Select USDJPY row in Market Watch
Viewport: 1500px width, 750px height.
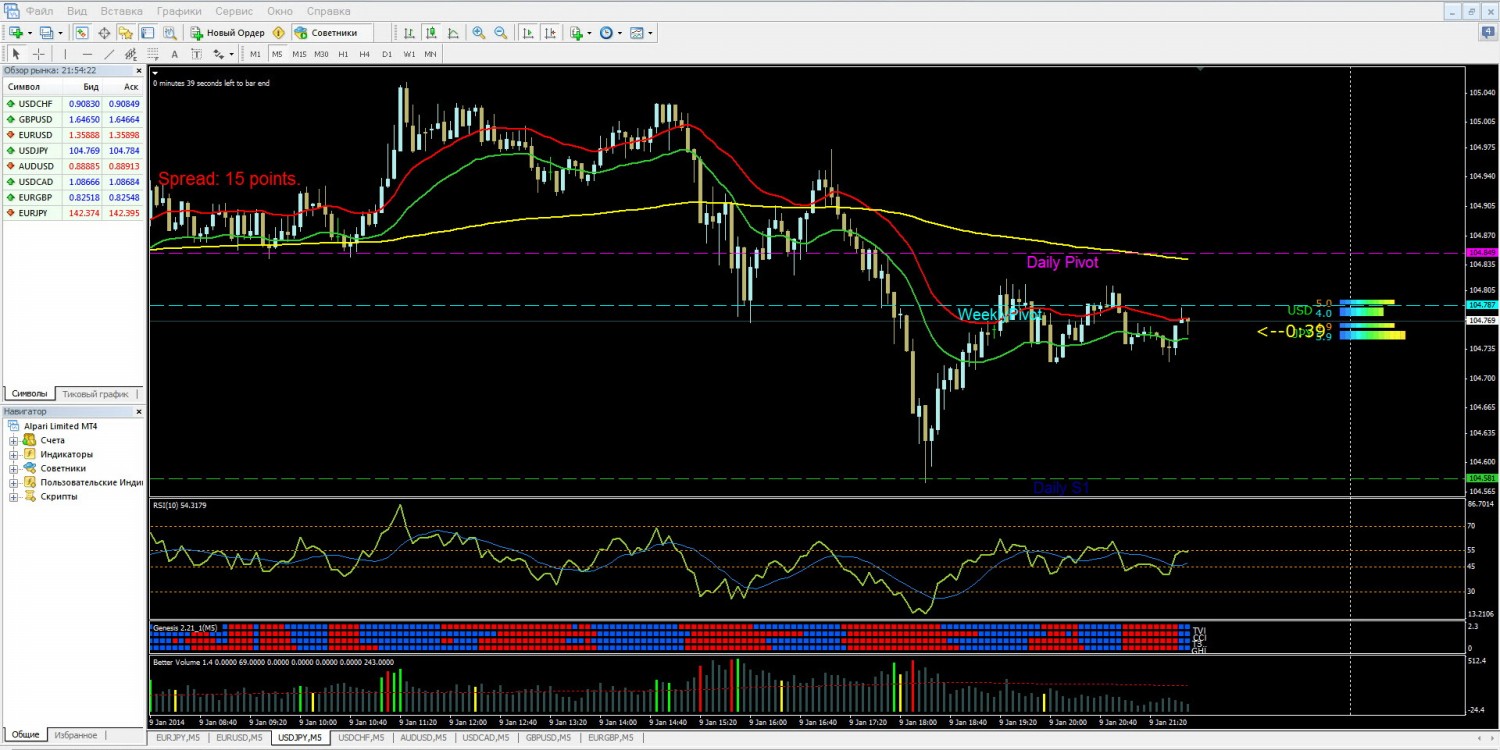(x=73, y=150)
